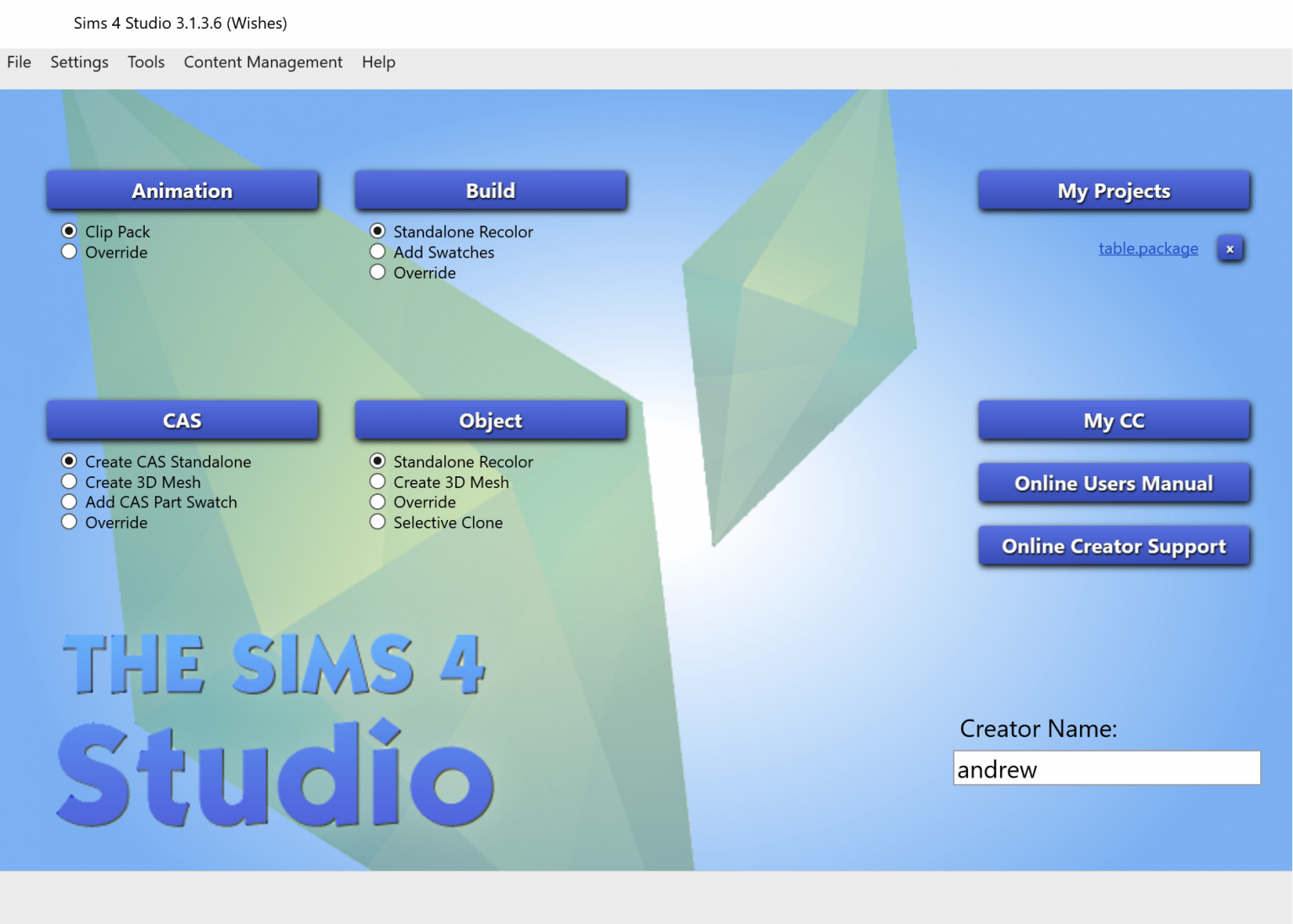Select Standalone Recolor under Object

(377, 460)
